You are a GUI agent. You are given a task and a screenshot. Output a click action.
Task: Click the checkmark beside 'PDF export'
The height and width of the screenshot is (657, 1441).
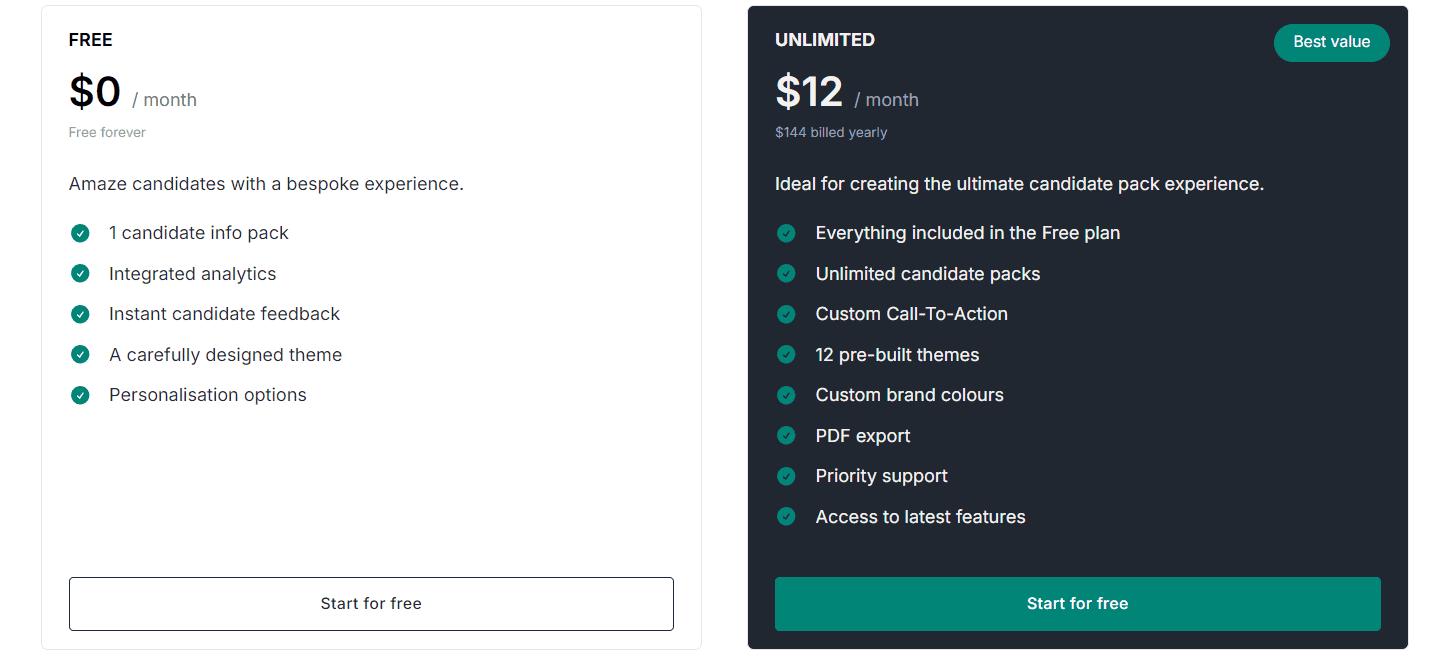(x=786, y=435)
